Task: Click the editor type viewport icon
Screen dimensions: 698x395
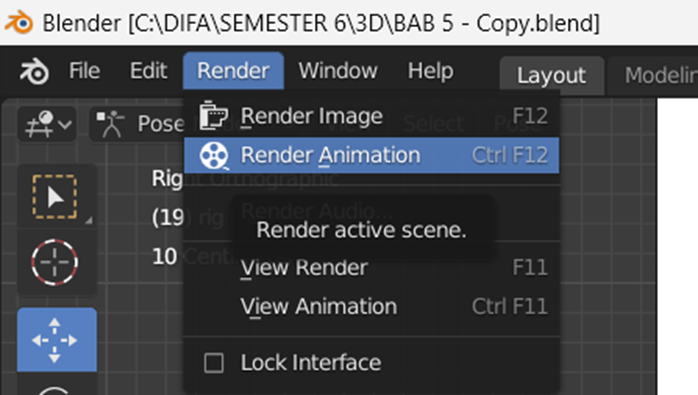Action: click(41, 124)
